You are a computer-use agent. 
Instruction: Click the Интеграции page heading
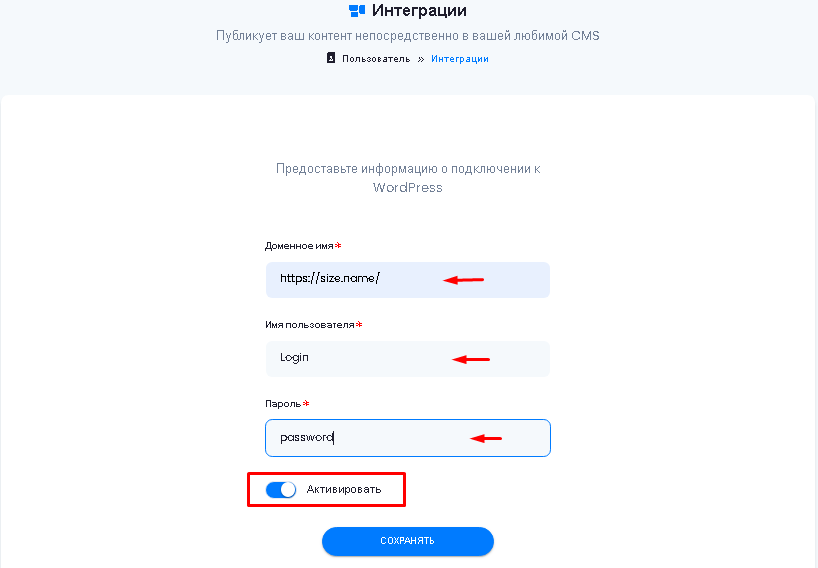[419, 11]
